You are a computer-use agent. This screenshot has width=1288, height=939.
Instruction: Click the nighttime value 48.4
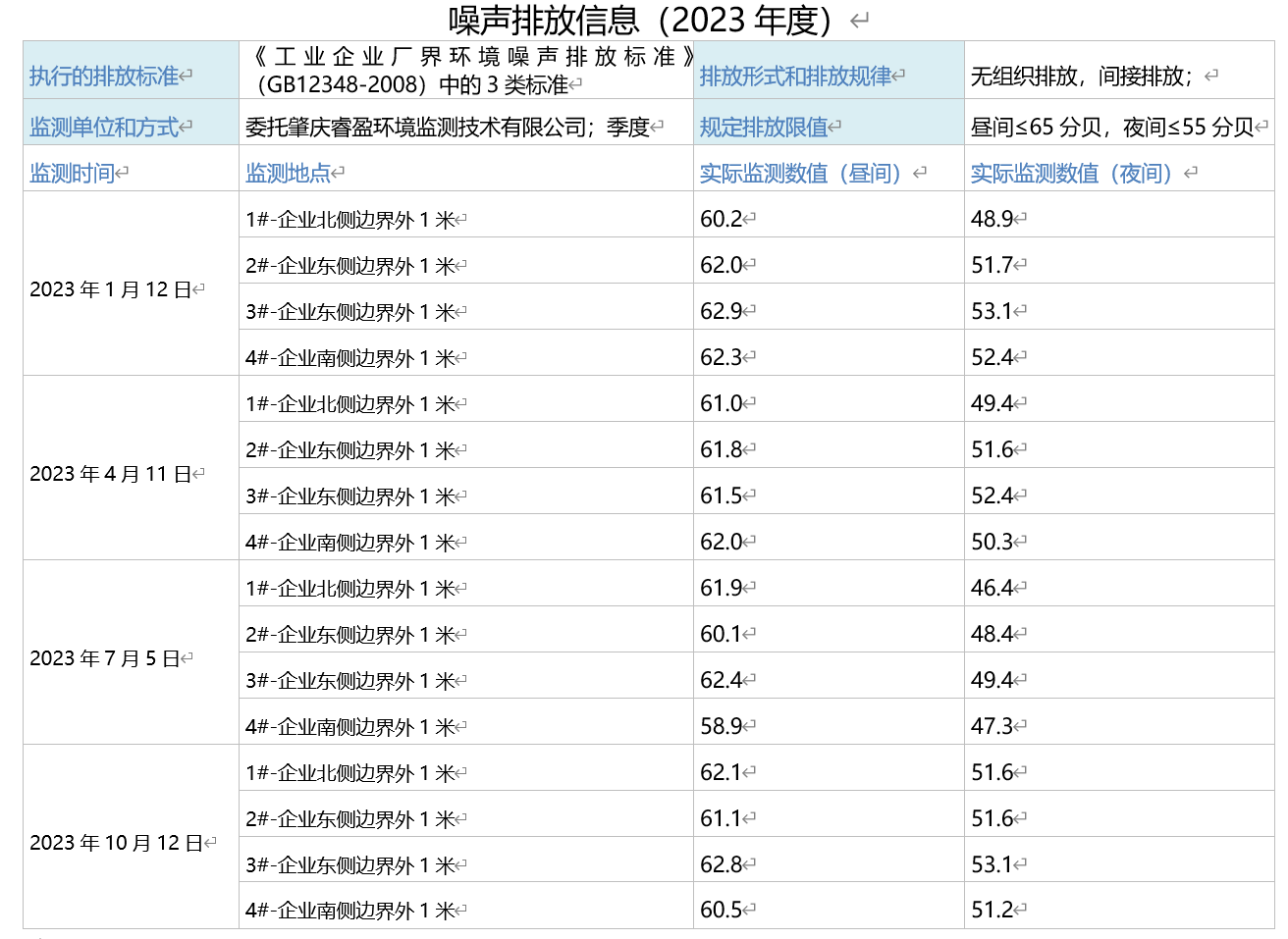tap(993, 634)
